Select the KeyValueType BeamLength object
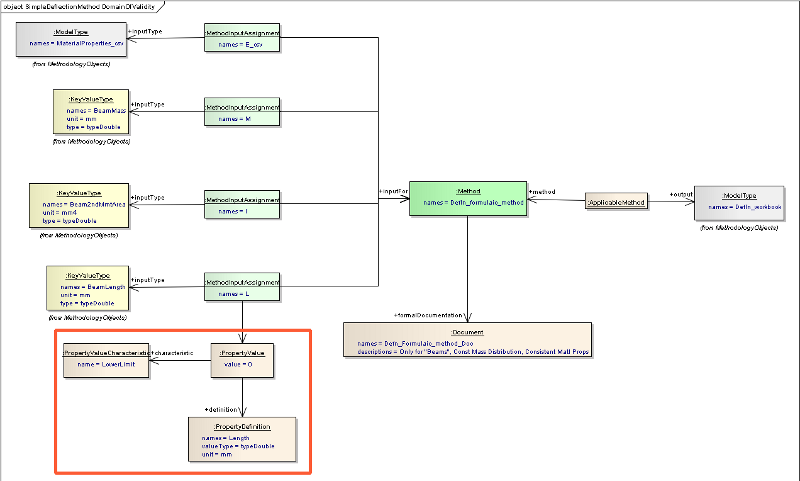This screenshot has width=800, height=481. click(x=88, y=288)
